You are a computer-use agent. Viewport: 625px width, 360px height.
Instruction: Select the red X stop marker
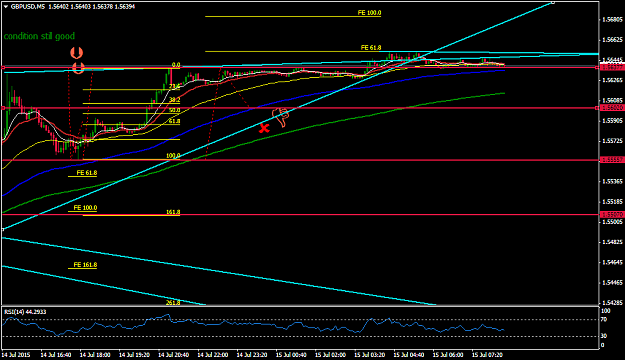[x=264, y=128]
